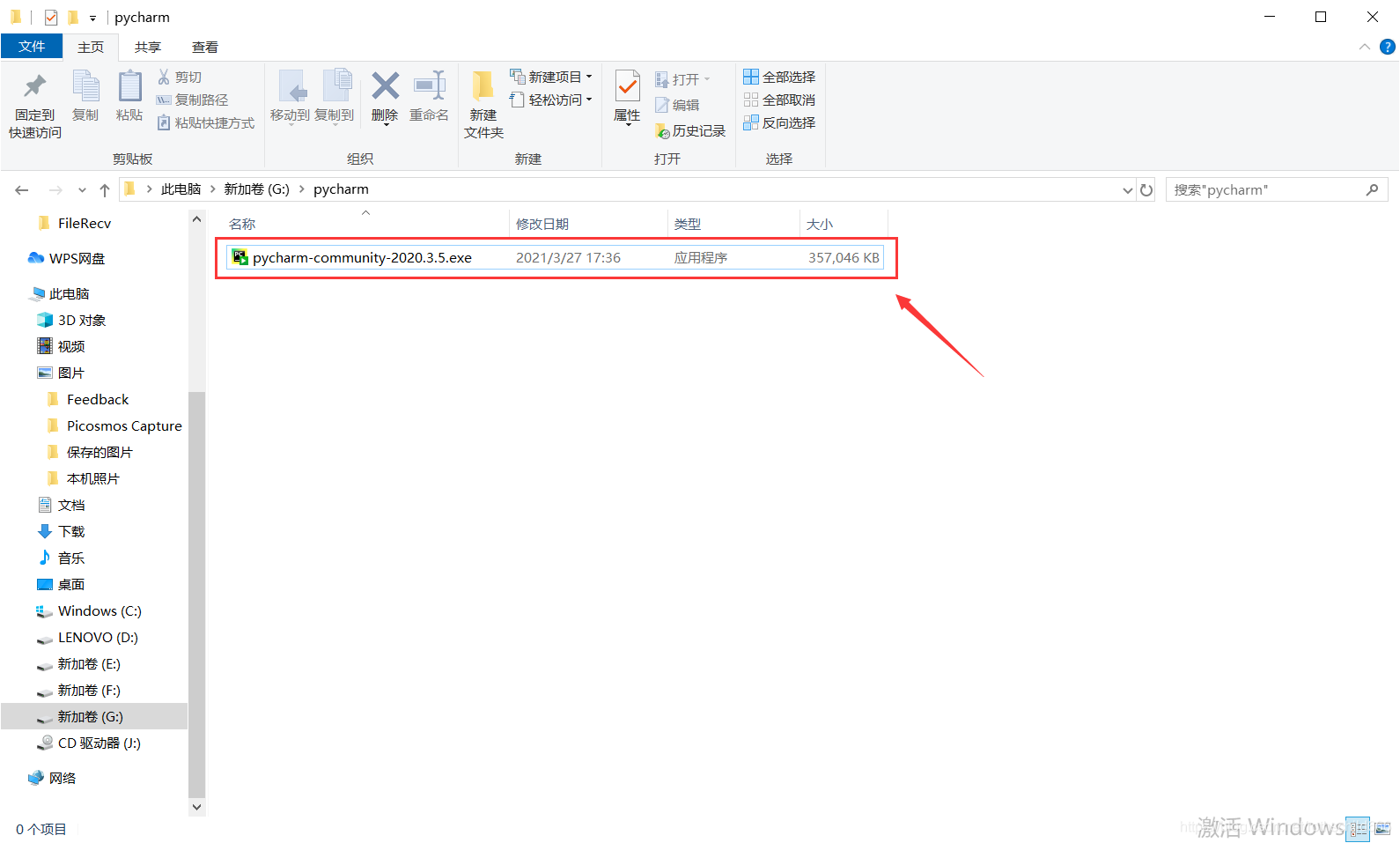Click the Copy (复制) ribbon icon
1400x843 pixels.
click(85, 97)
